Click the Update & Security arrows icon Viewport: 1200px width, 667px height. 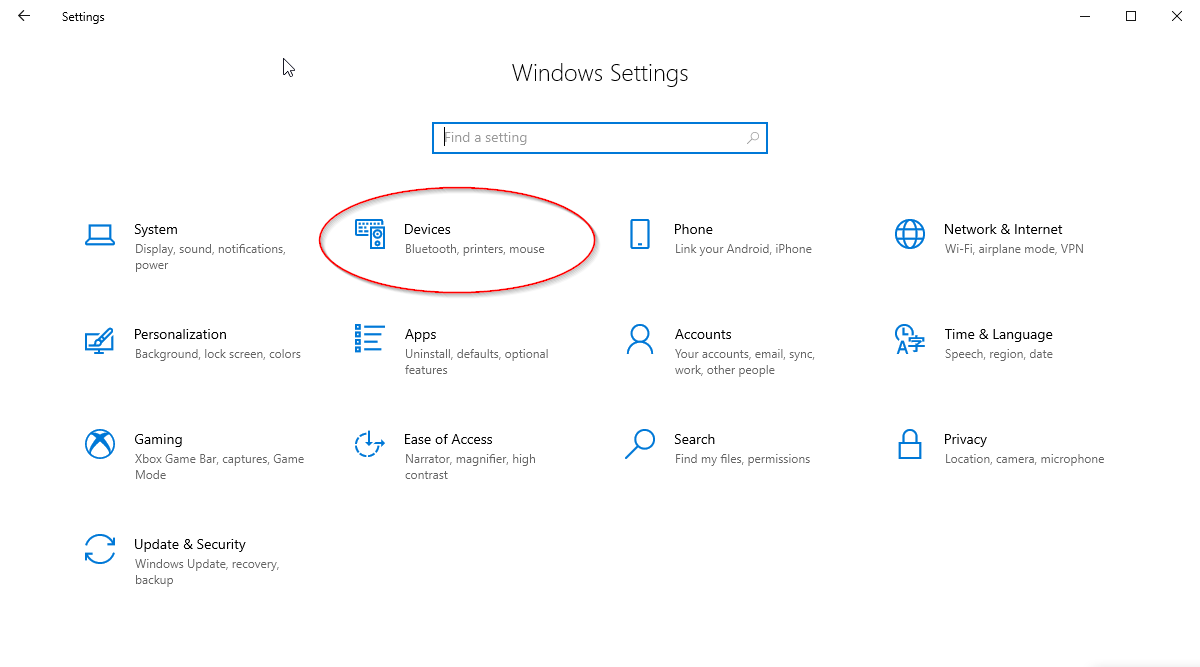click(x=100, y=549)
